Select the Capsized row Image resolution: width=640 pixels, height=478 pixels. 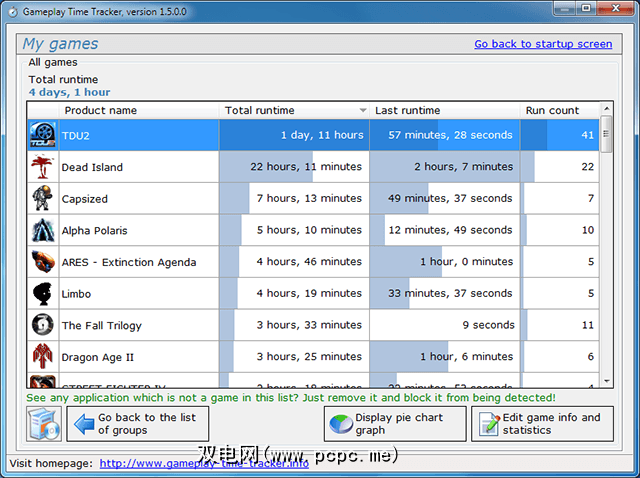(313, 198)
